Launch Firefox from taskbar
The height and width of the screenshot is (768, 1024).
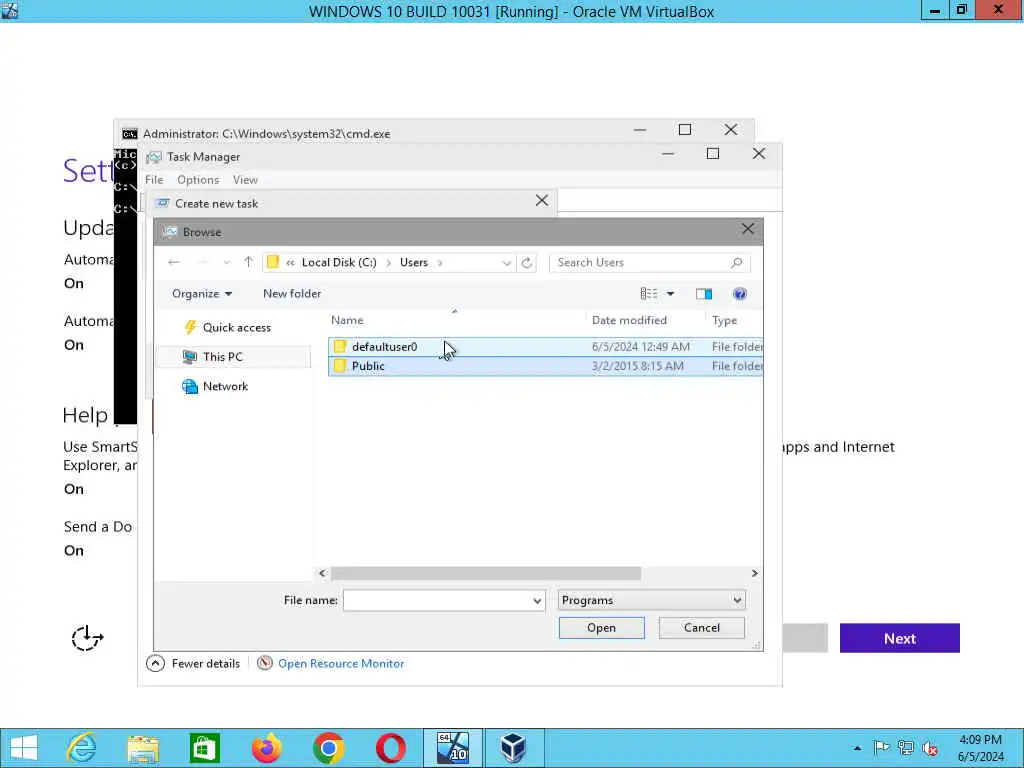266,748
